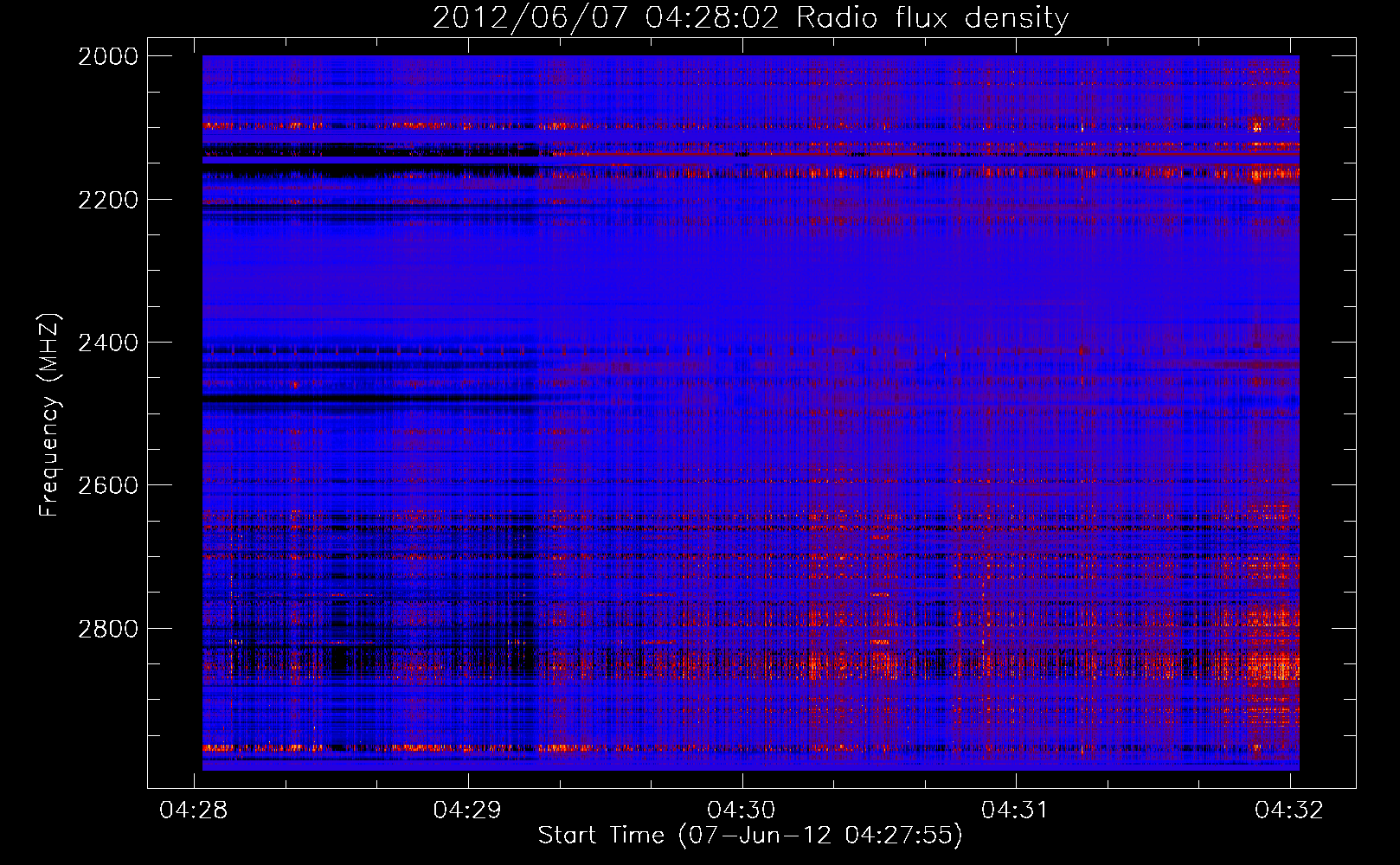Click the 04:32 time tick label

point(1289,810)
